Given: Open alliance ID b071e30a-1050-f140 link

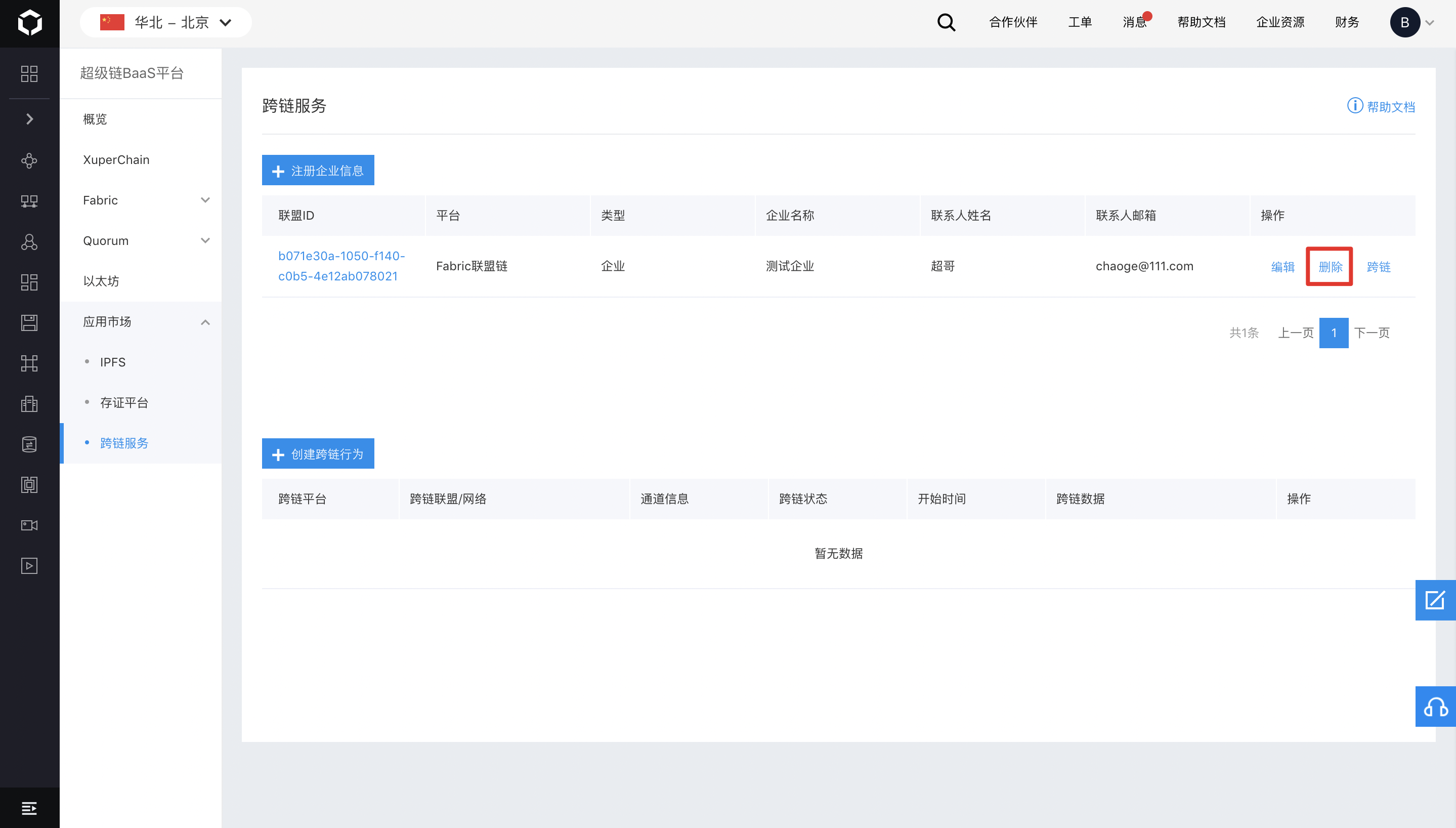Looking at the screenshot, I should pos(341,266).
